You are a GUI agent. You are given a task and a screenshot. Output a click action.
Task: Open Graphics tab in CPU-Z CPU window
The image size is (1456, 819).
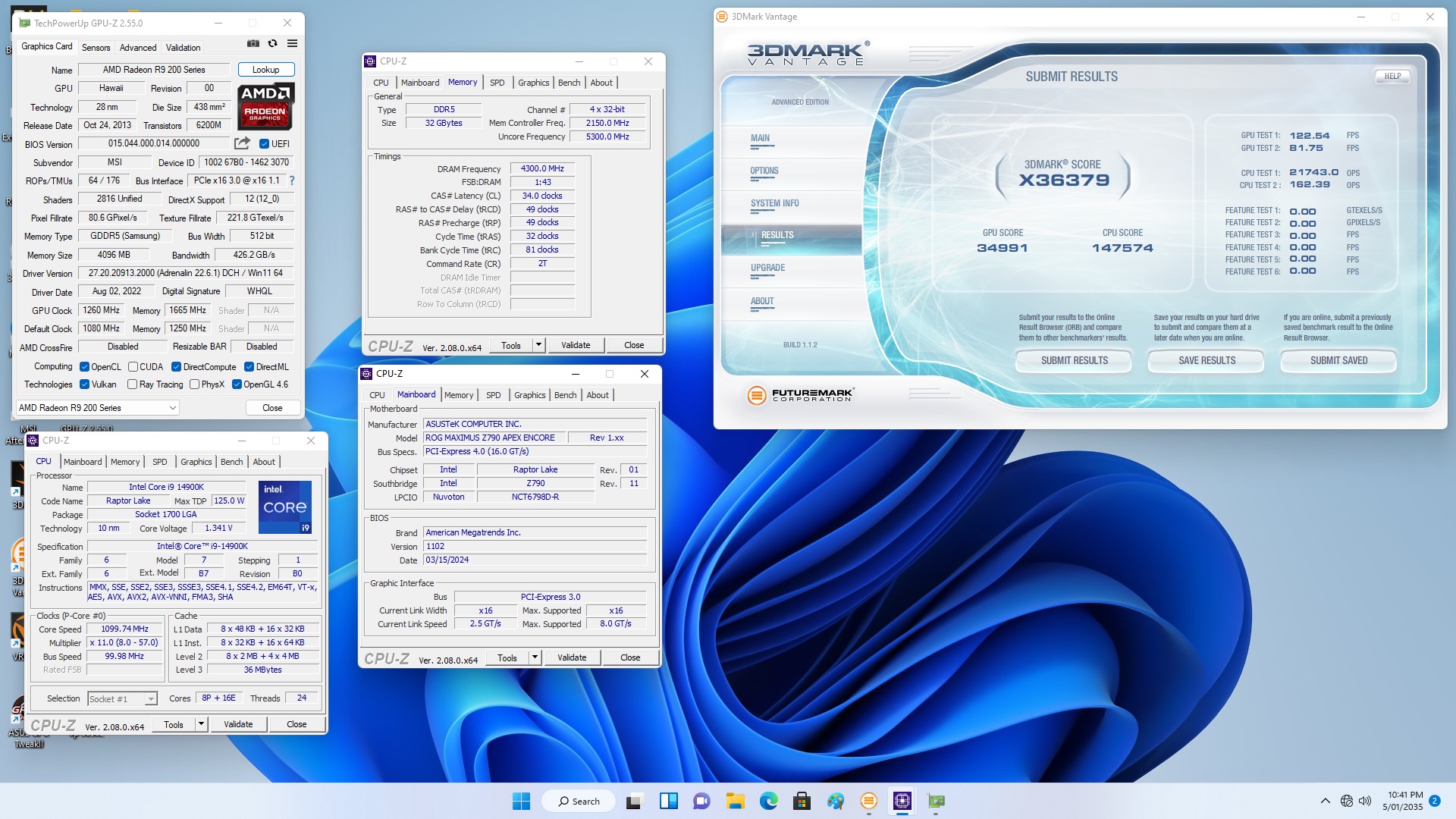196,462
